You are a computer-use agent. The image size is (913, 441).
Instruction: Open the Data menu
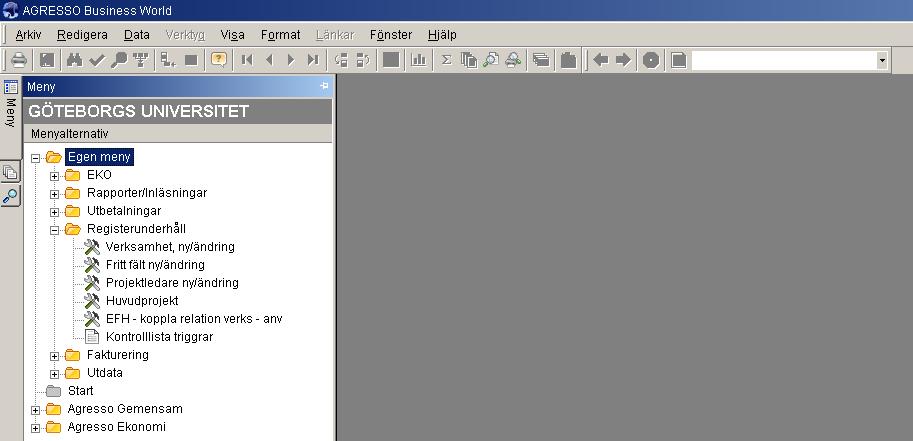click(x=137, y=35)
